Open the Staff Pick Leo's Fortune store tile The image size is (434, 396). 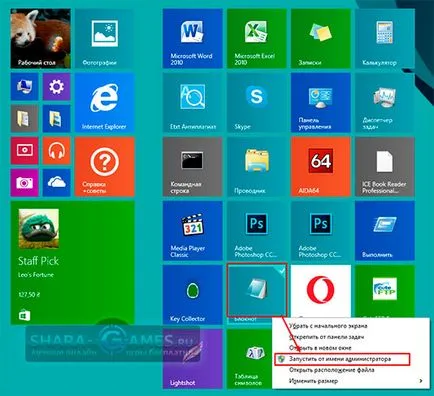click(73, 263)
